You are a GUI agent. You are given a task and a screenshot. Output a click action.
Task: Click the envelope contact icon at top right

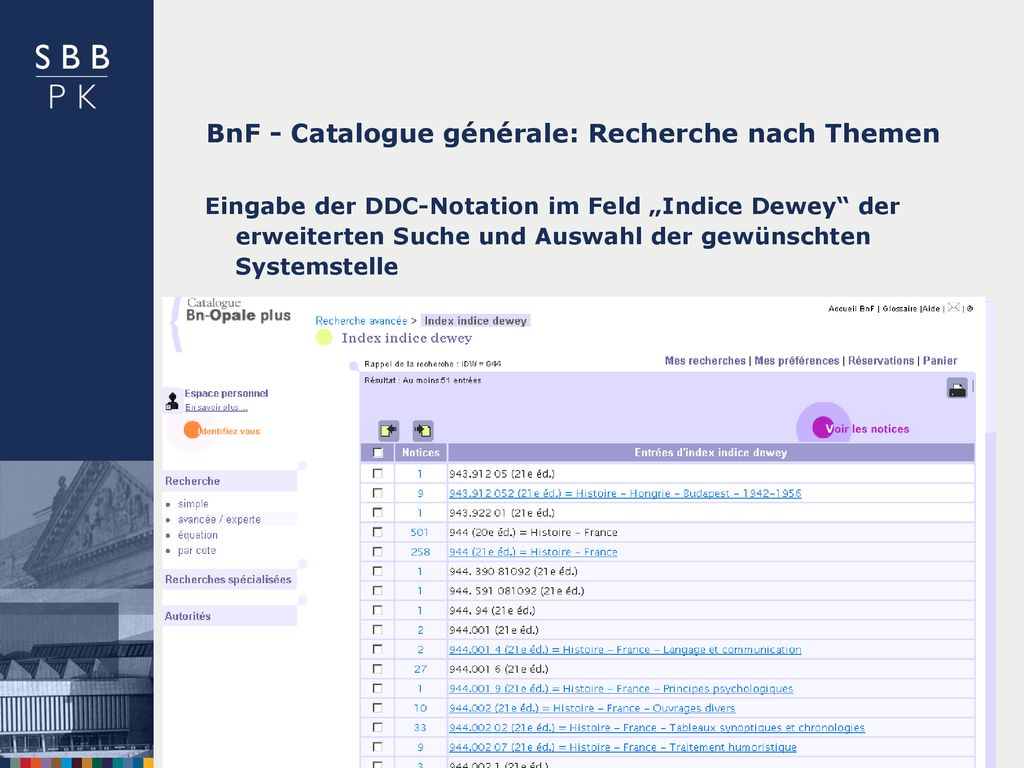pos(953,308)
